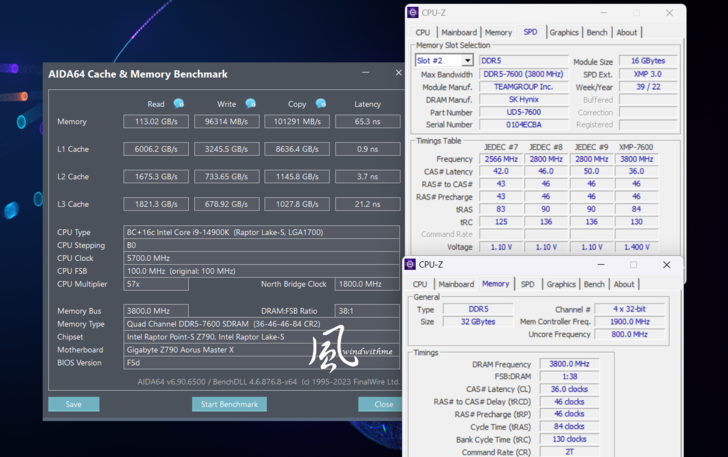Select Graphics tab in lower CPU-Z window
Viewport: 728px width, 457px height.
(561, 284)
